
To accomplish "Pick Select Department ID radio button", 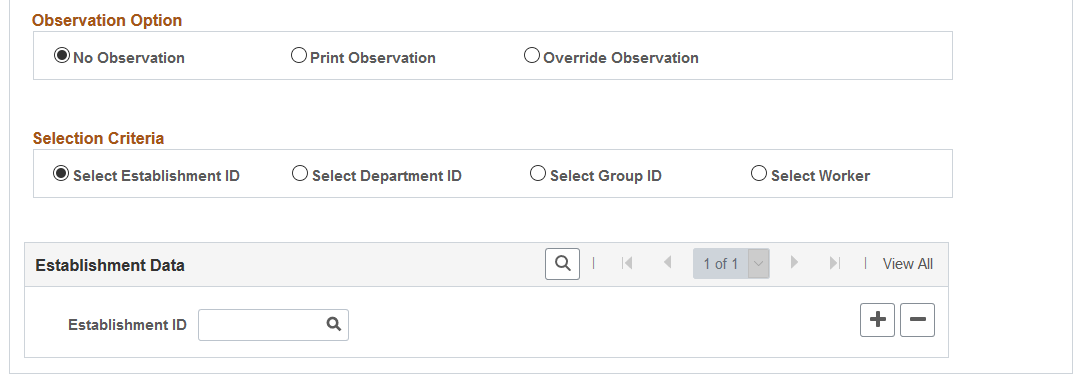I will (300, 174).
